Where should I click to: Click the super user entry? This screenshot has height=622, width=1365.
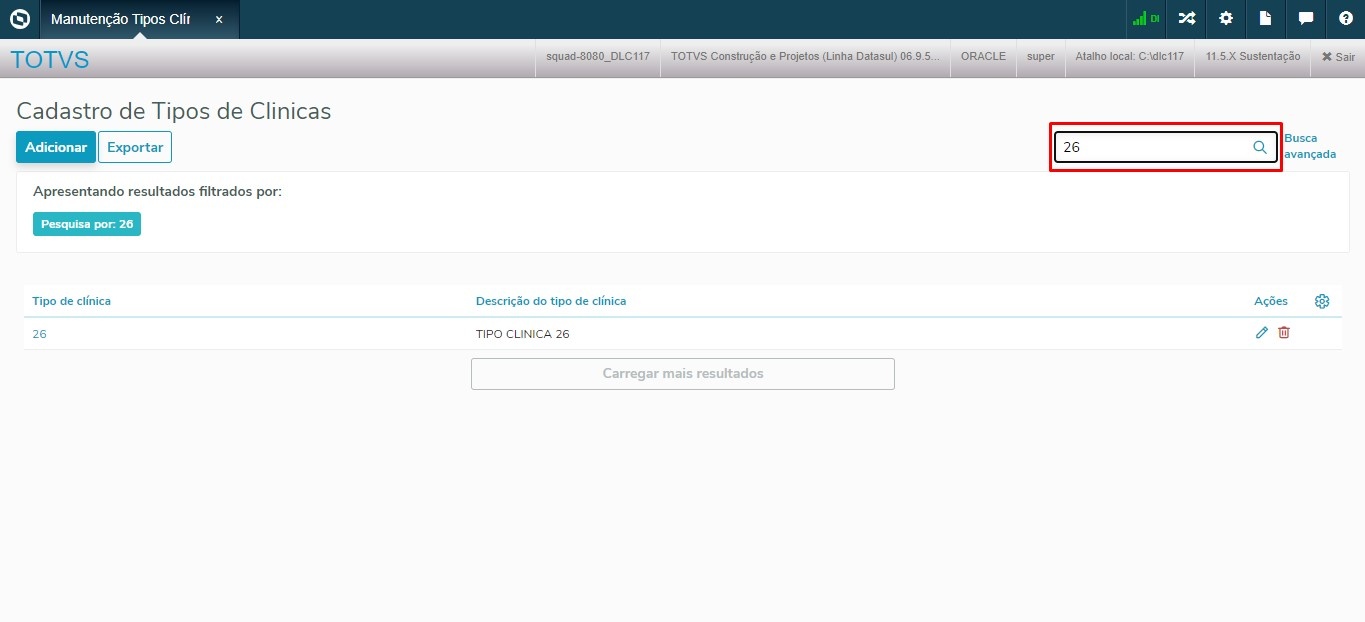(1041, 57)
